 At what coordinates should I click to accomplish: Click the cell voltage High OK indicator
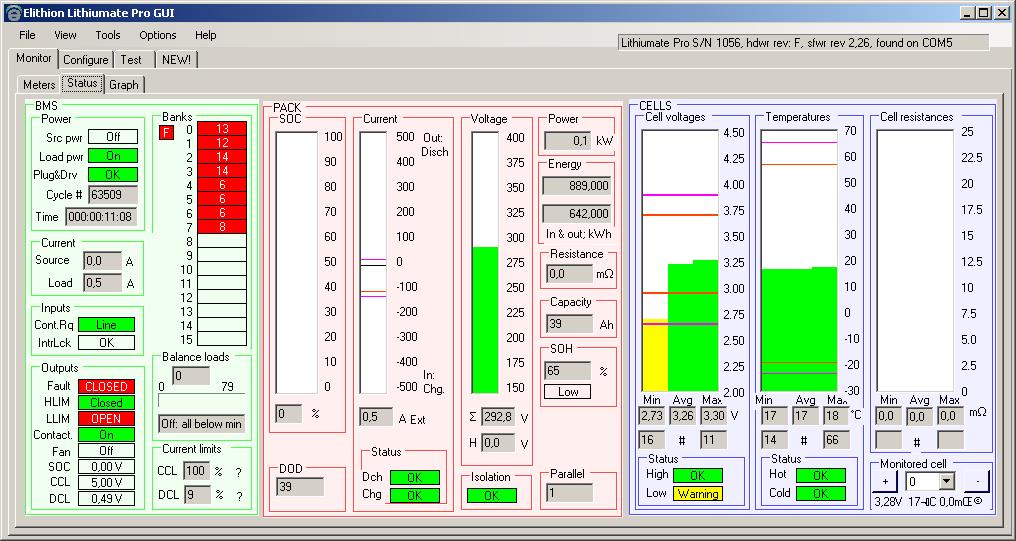[697, 475]
